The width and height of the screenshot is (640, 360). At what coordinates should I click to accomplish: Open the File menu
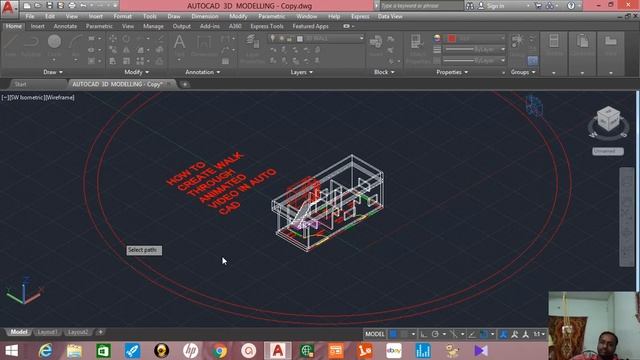[30, 16]
